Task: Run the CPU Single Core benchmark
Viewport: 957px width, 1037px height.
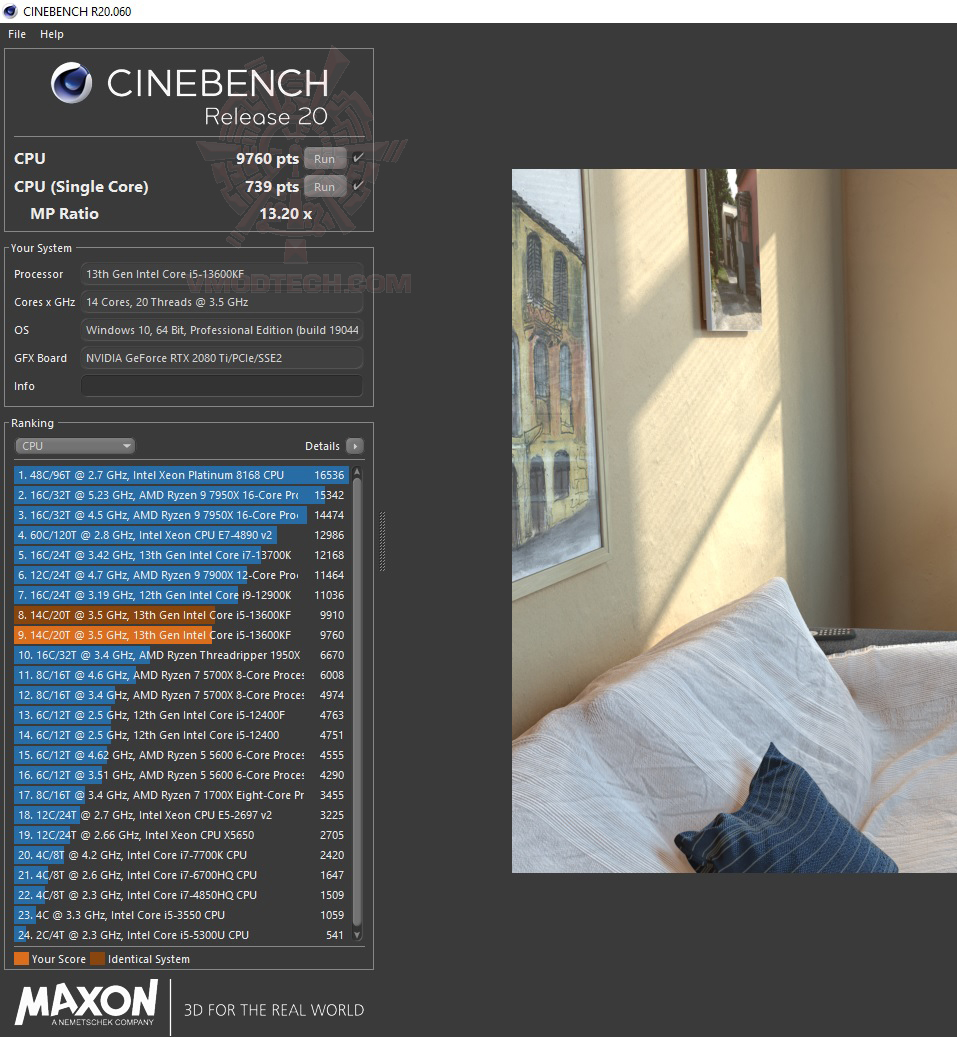Action: coord(325,187)
